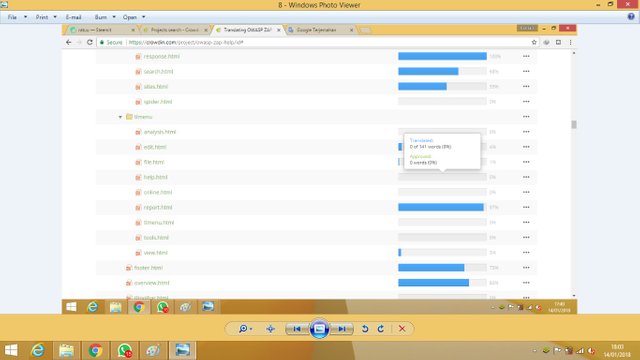This screenshot has width=640, height=360.
Task: Switch to the Translating OWASP ZAP tab
Action: tap(247, 30)
